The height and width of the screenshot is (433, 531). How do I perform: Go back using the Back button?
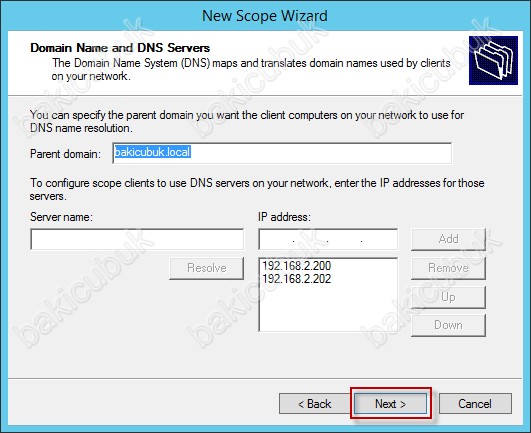(314, 404)
